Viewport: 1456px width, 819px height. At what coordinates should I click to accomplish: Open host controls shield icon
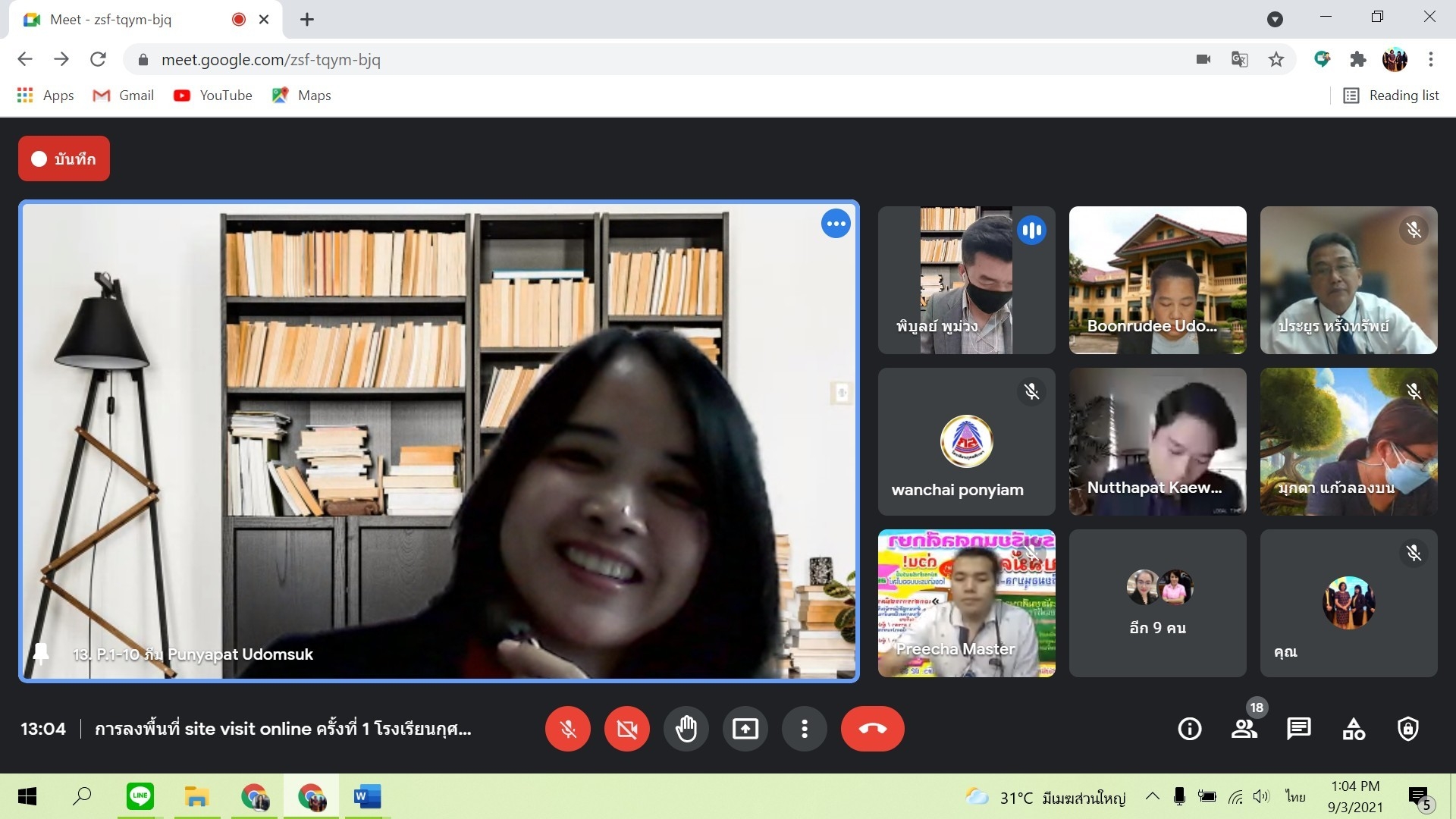point(1407,729)
